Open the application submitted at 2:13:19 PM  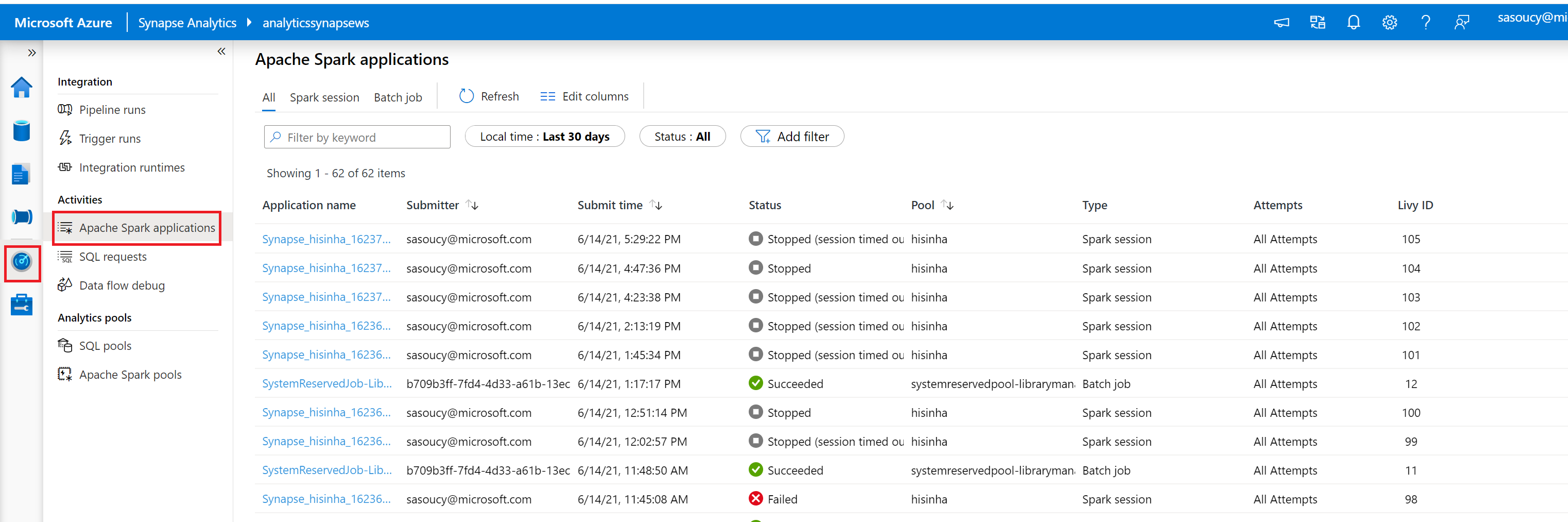tap(326, 326)
